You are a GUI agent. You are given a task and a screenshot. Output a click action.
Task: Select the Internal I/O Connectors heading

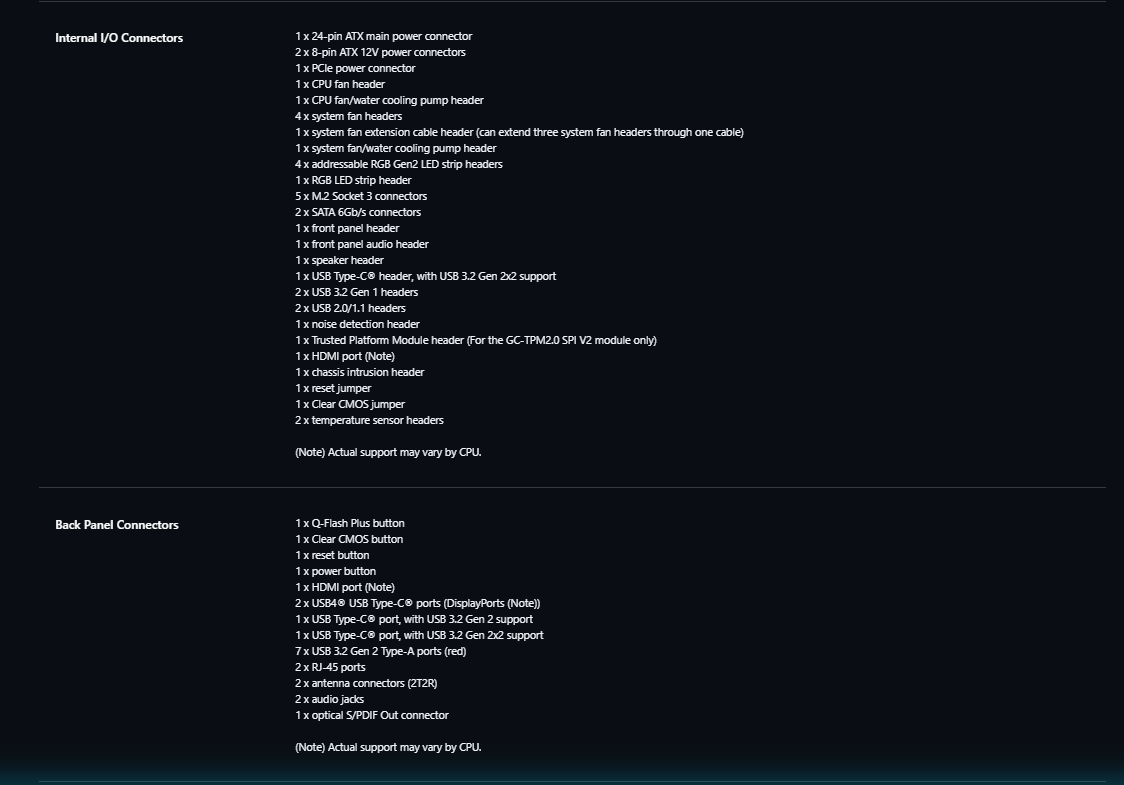(x=119, y=38)
